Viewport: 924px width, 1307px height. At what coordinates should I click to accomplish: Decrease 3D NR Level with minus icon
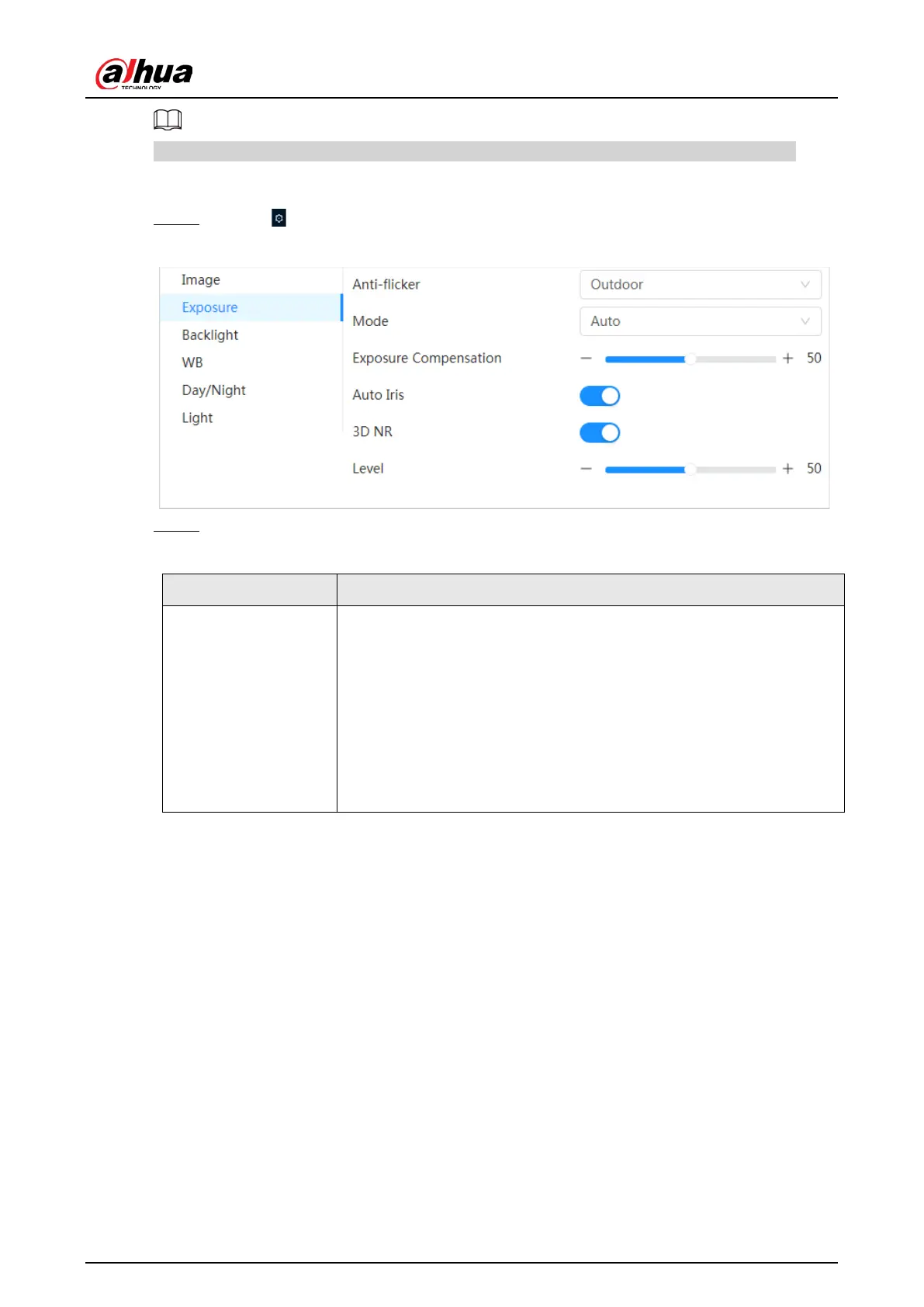[x=587, y=469]
